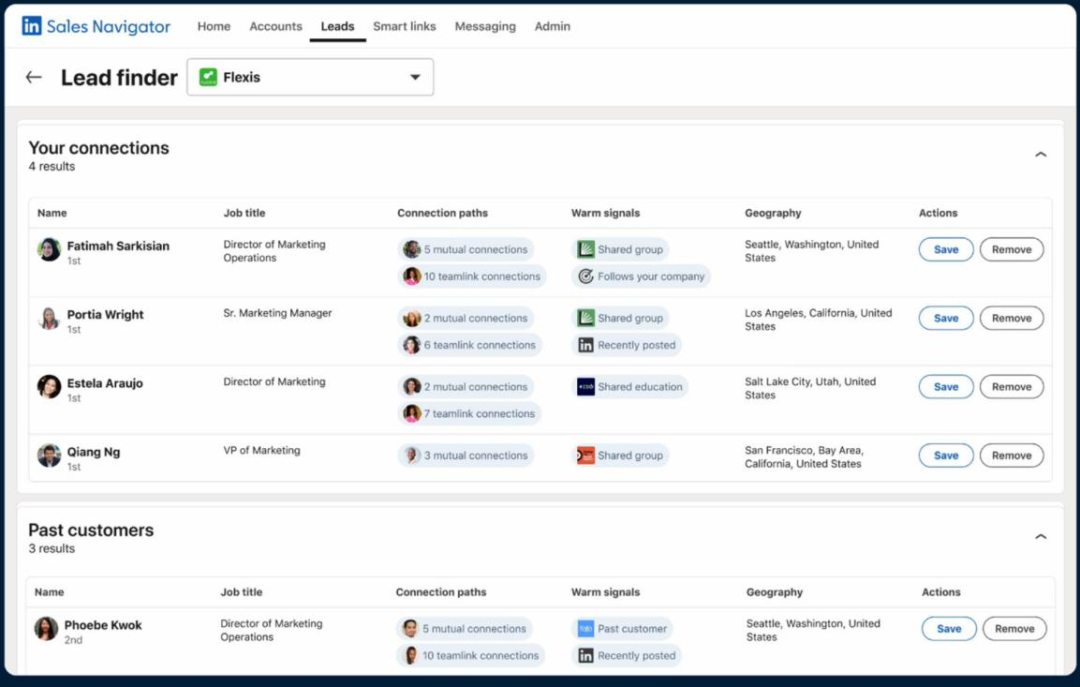Open Portia Wright's name link
The height and width of the screenshot is (687, 1080).
coord(105,315)
